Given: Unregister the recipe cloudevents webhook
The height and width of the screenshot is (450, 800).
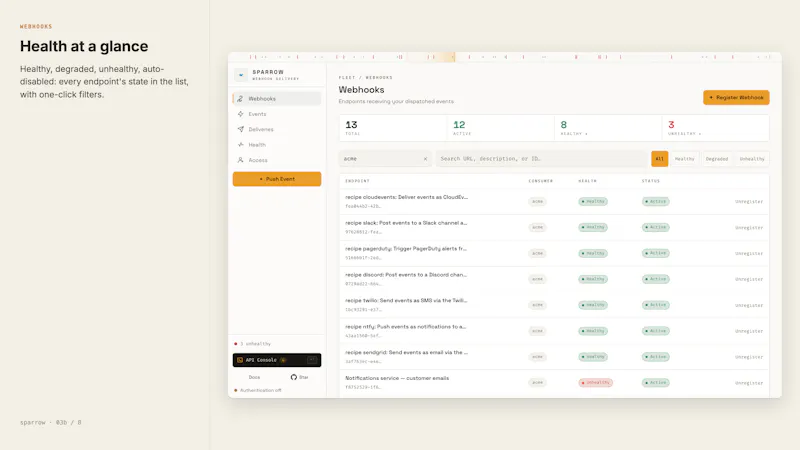Looking at the screenshot, I should 749,202.
